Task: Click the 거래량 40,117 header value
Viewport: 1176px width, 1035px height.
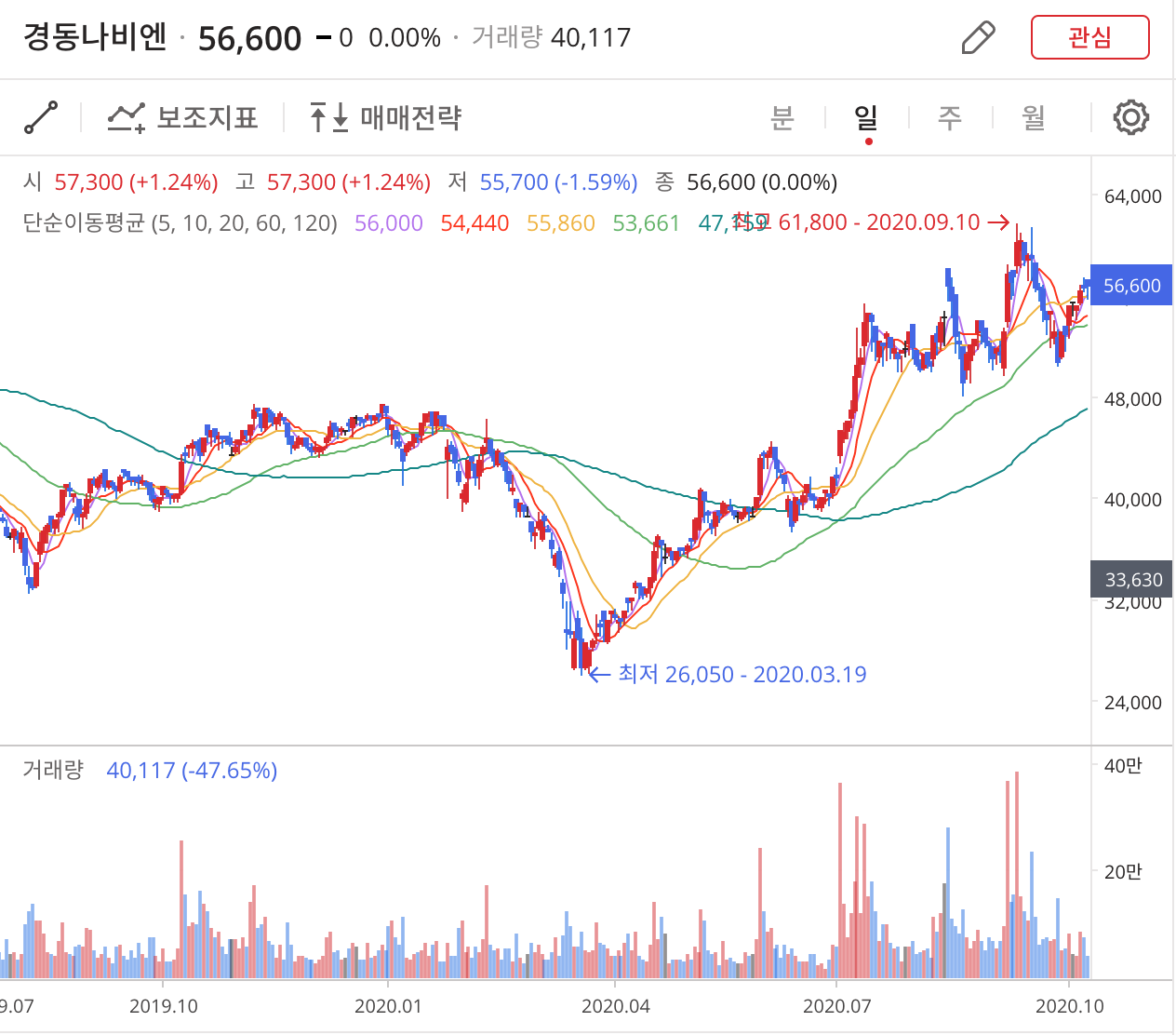Action: pos(551,38)
